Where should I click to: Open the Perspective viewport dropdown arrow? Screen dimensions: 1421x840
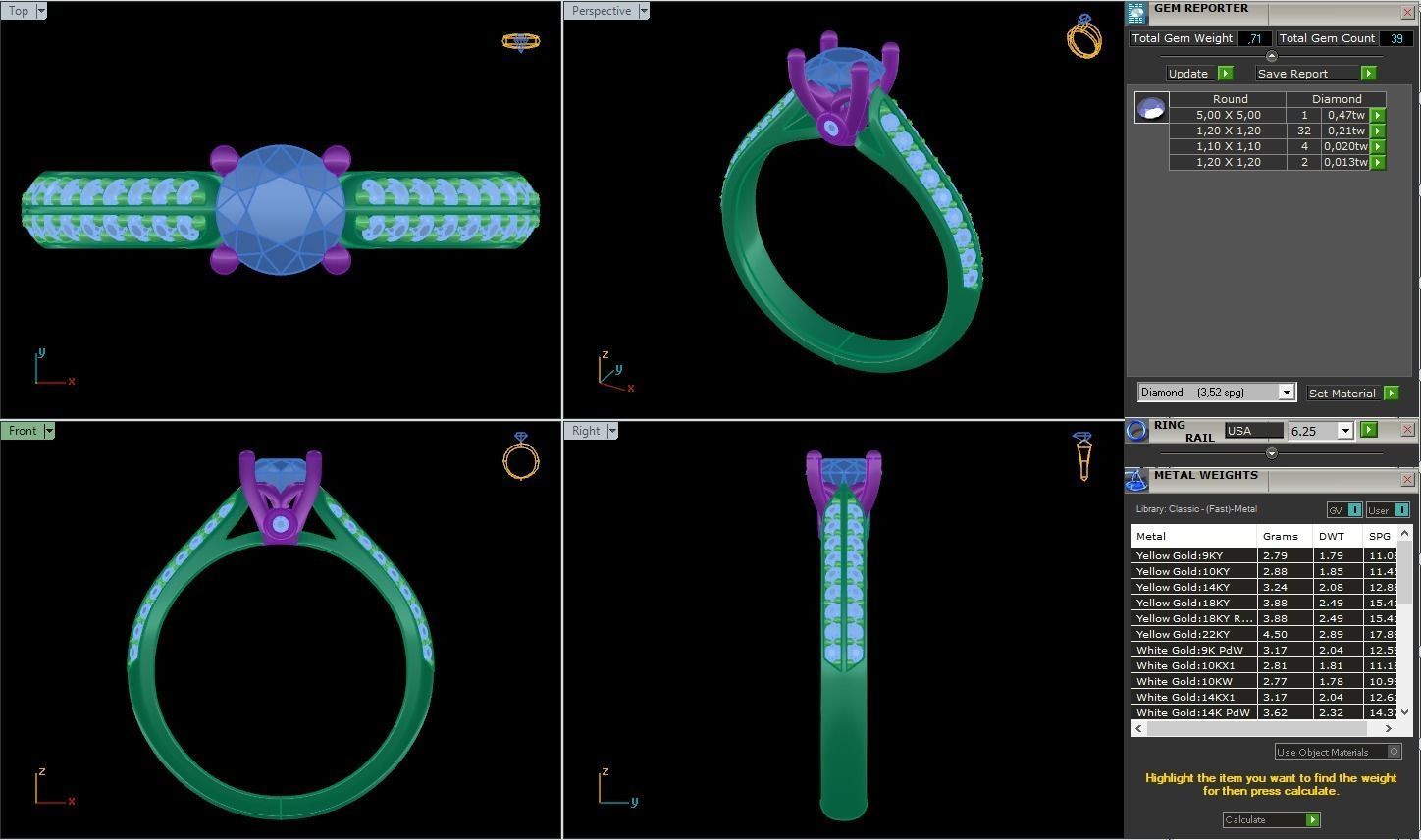644,11
